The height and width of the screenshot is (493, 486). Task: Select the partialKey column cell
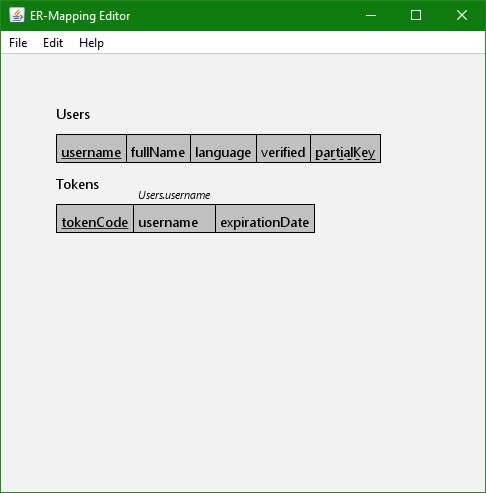click(345, 149)
